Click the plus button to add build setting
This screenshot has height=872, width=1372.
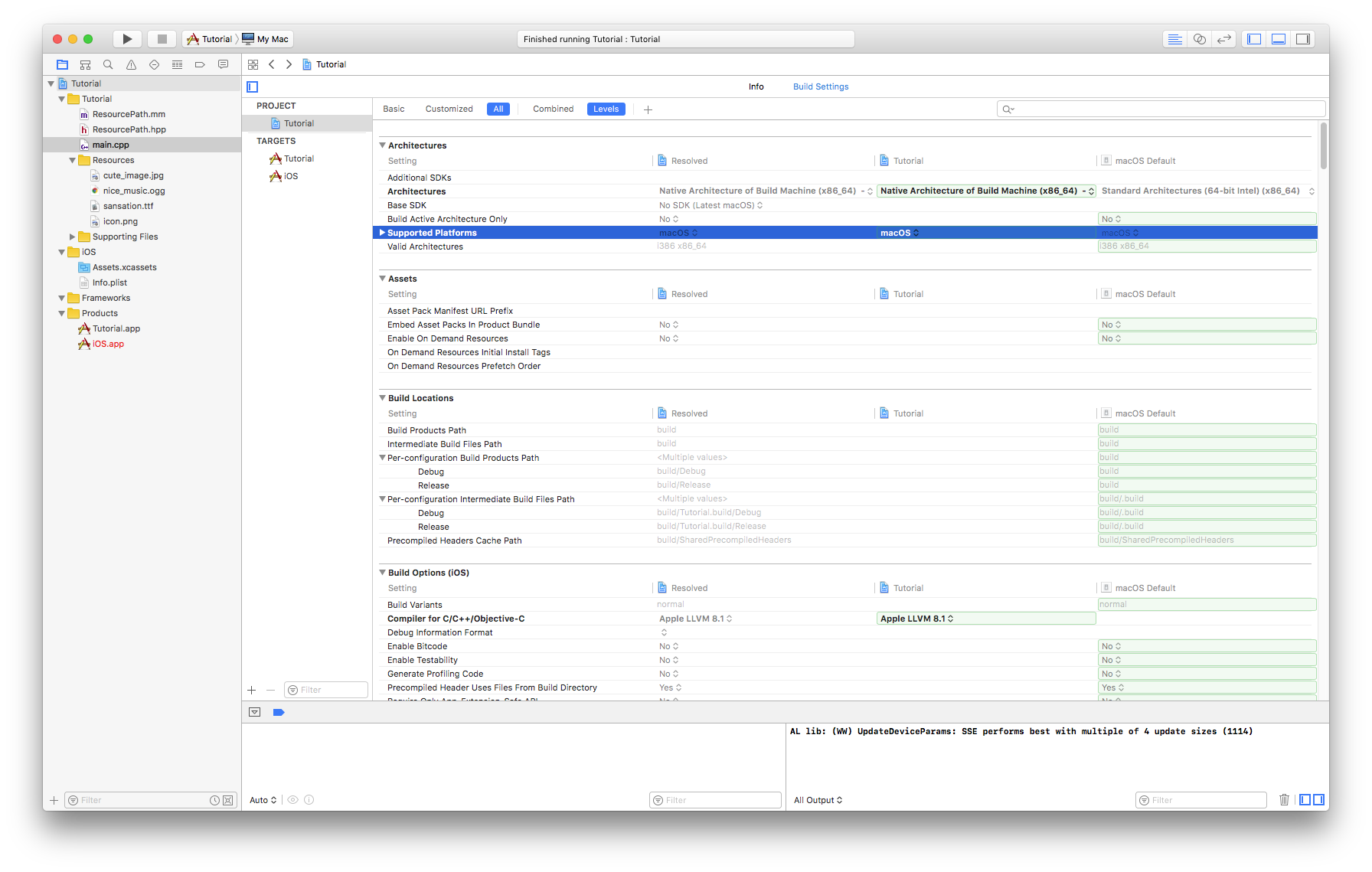[648, 109]
